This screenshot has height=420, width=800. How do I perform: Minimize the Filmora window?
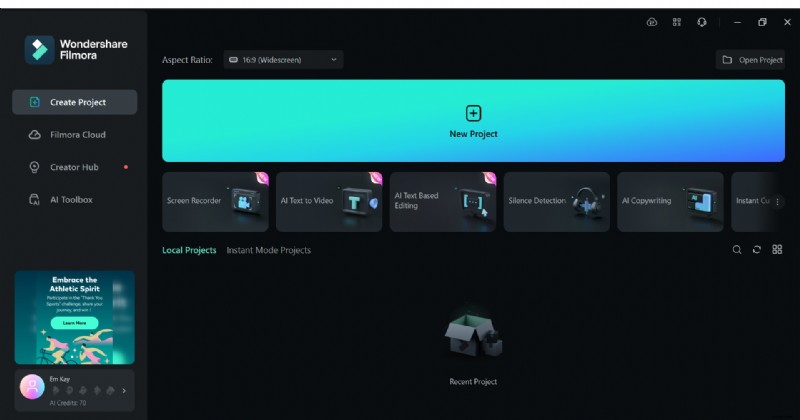[737, 22]
